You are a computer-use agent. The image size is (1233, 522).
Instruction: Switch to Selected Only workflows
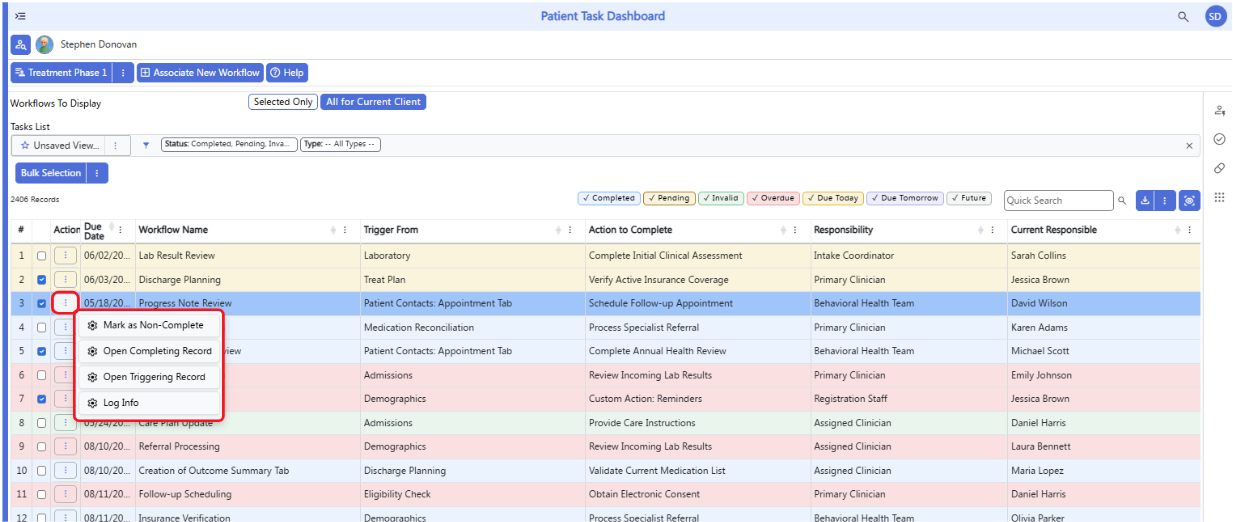(283, 102)
